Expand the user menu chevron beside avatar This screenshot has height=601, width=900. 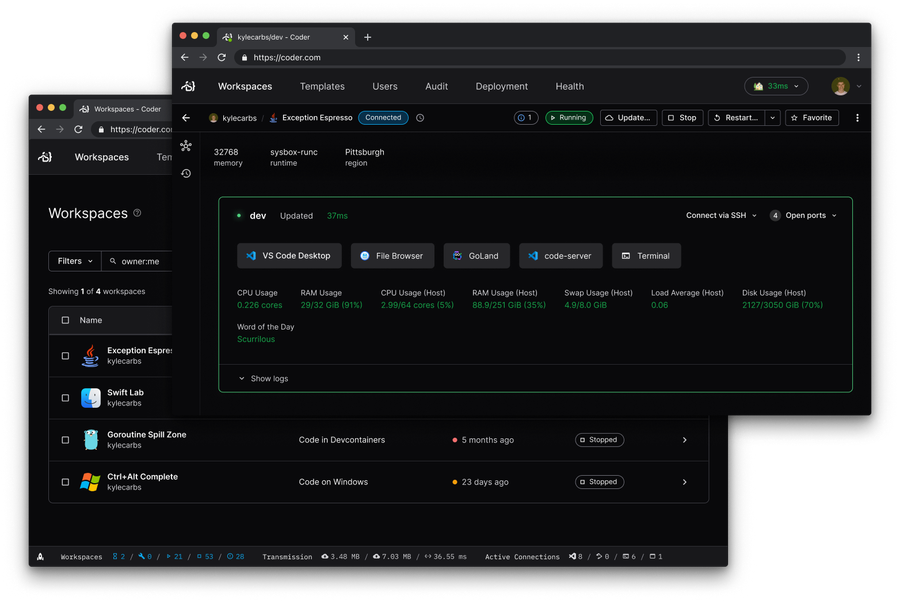tap(859, 86)
